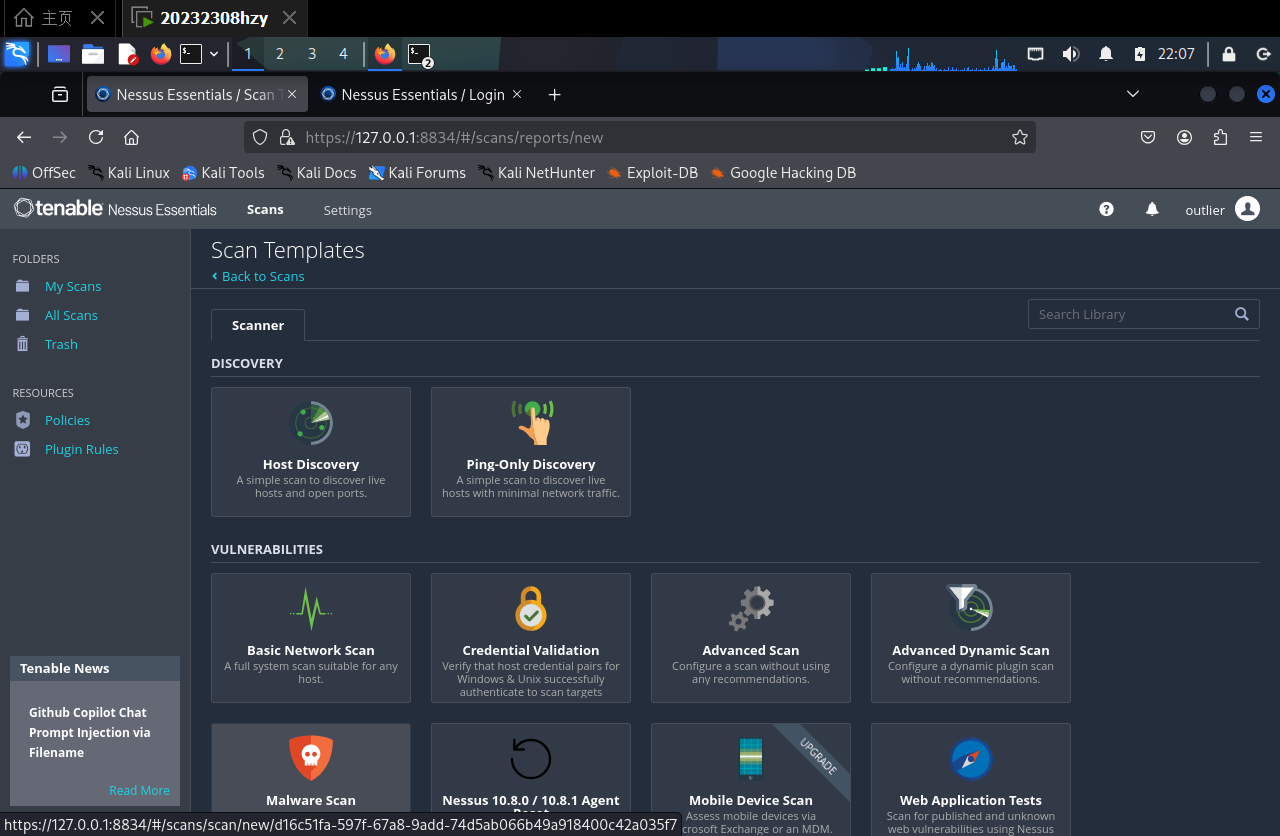Select the Web Application Tests template
The image size is (1280, 836).
(x=971, y=780)
